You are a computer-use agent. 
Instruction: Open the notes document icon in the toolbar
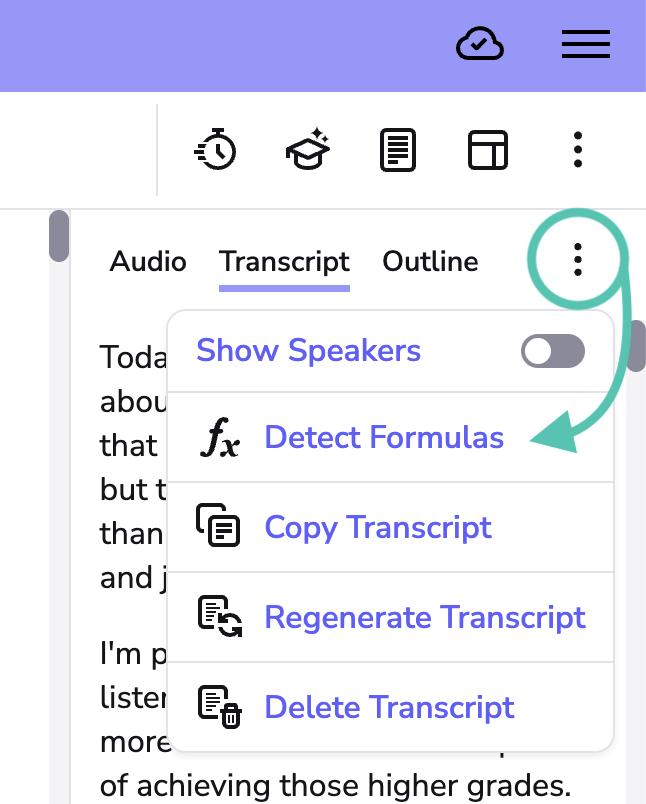(x=397, y=150)
